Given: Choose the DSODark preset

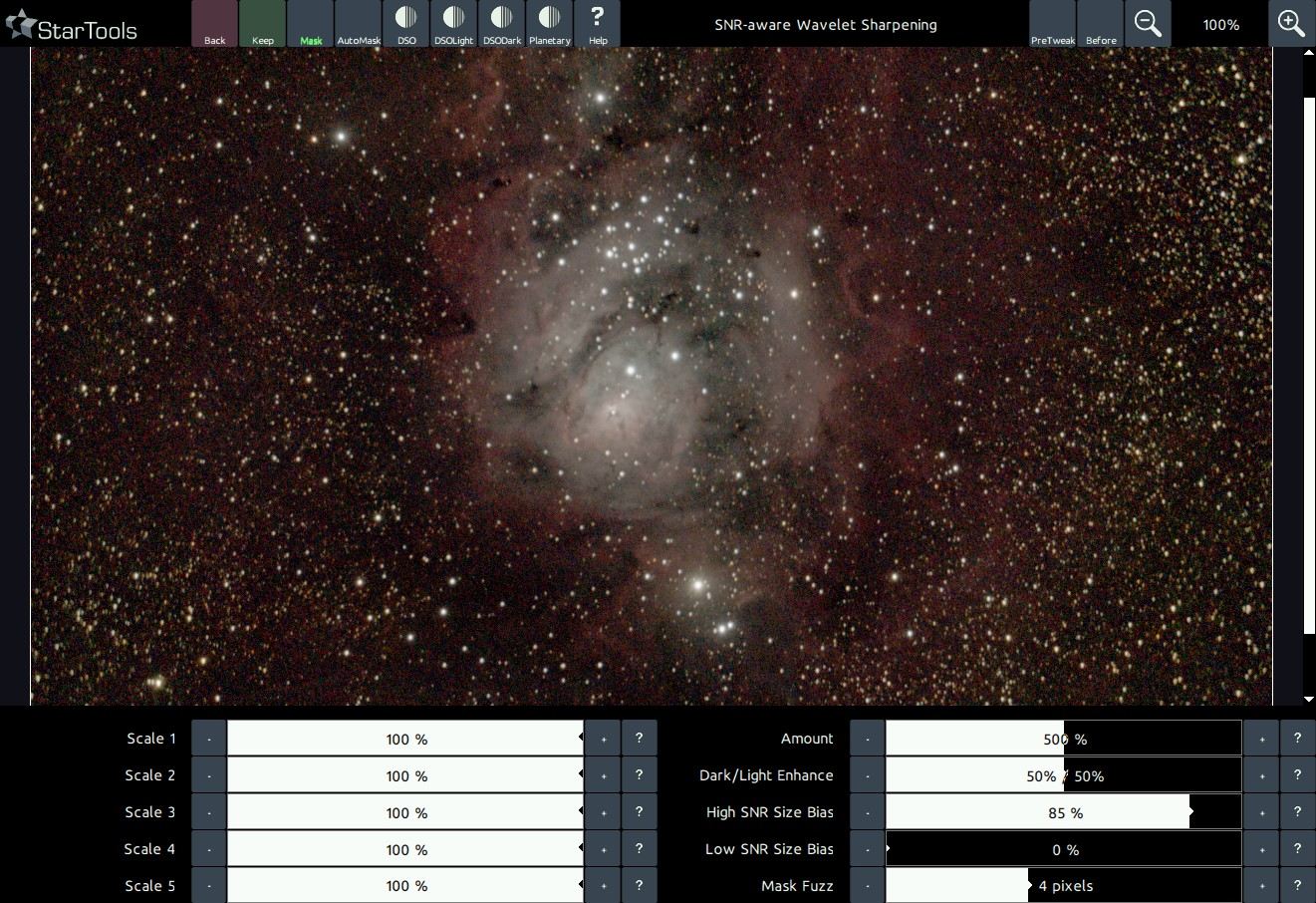Looking at the screenshot, I should tap(502, 24).
